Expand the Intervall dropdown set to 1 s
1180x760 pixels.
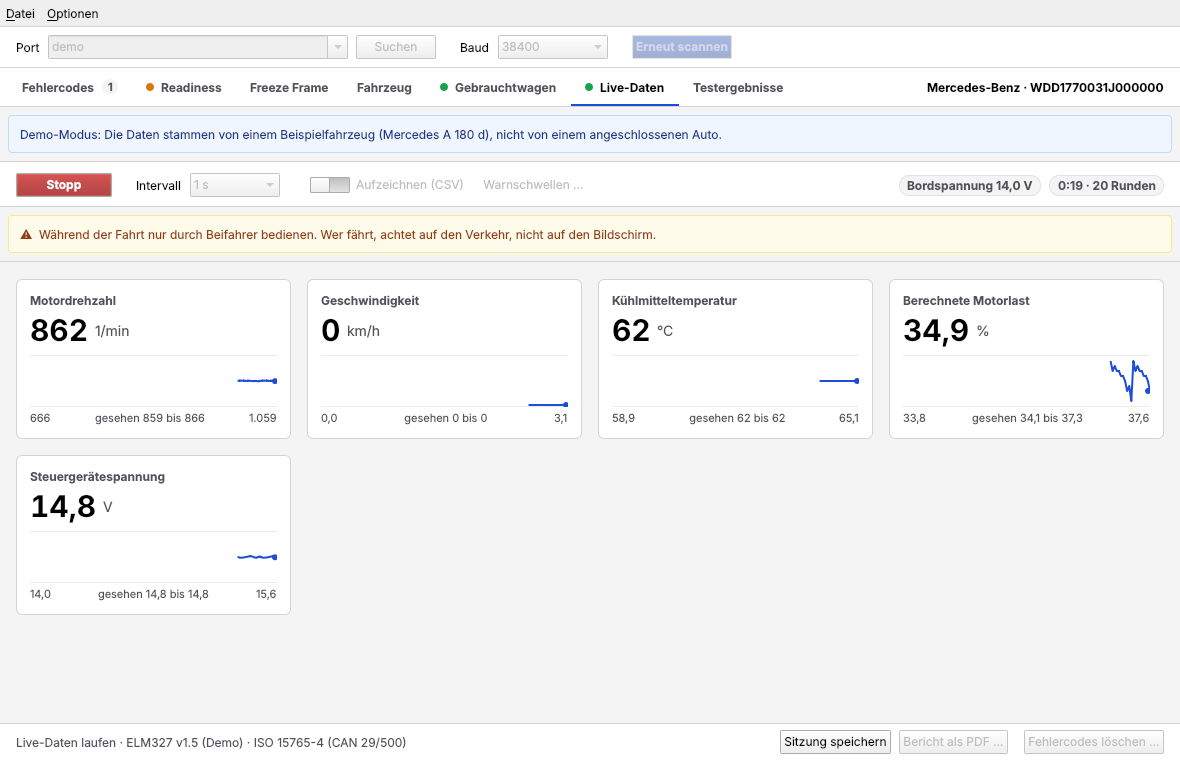click(x=235, y=185)
